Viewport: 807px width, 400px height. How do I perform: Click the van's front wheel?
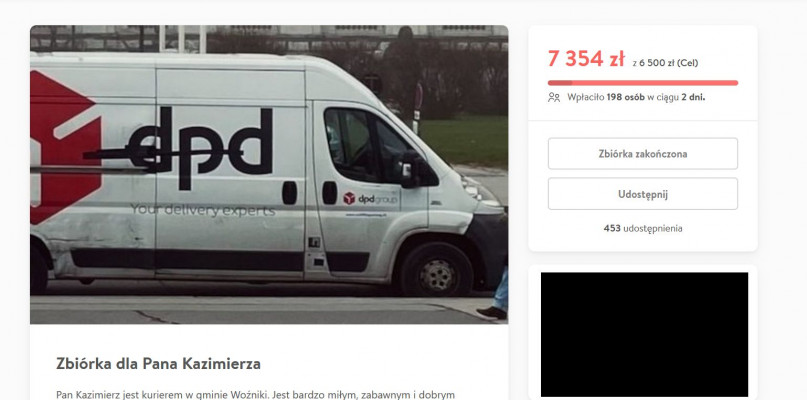point(436,269)
